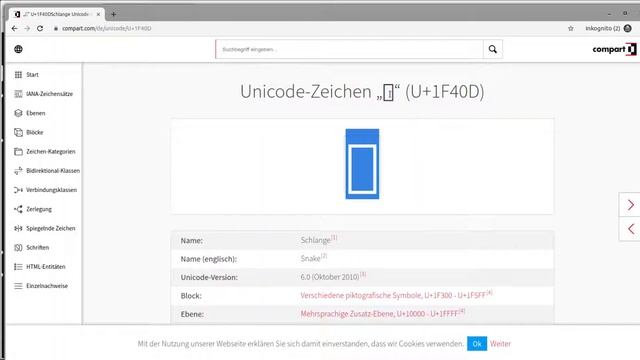Click the Einzelnachweise lines icon
Image resolution: width=640 pixels, height=360 pixels.
[18, 286]
